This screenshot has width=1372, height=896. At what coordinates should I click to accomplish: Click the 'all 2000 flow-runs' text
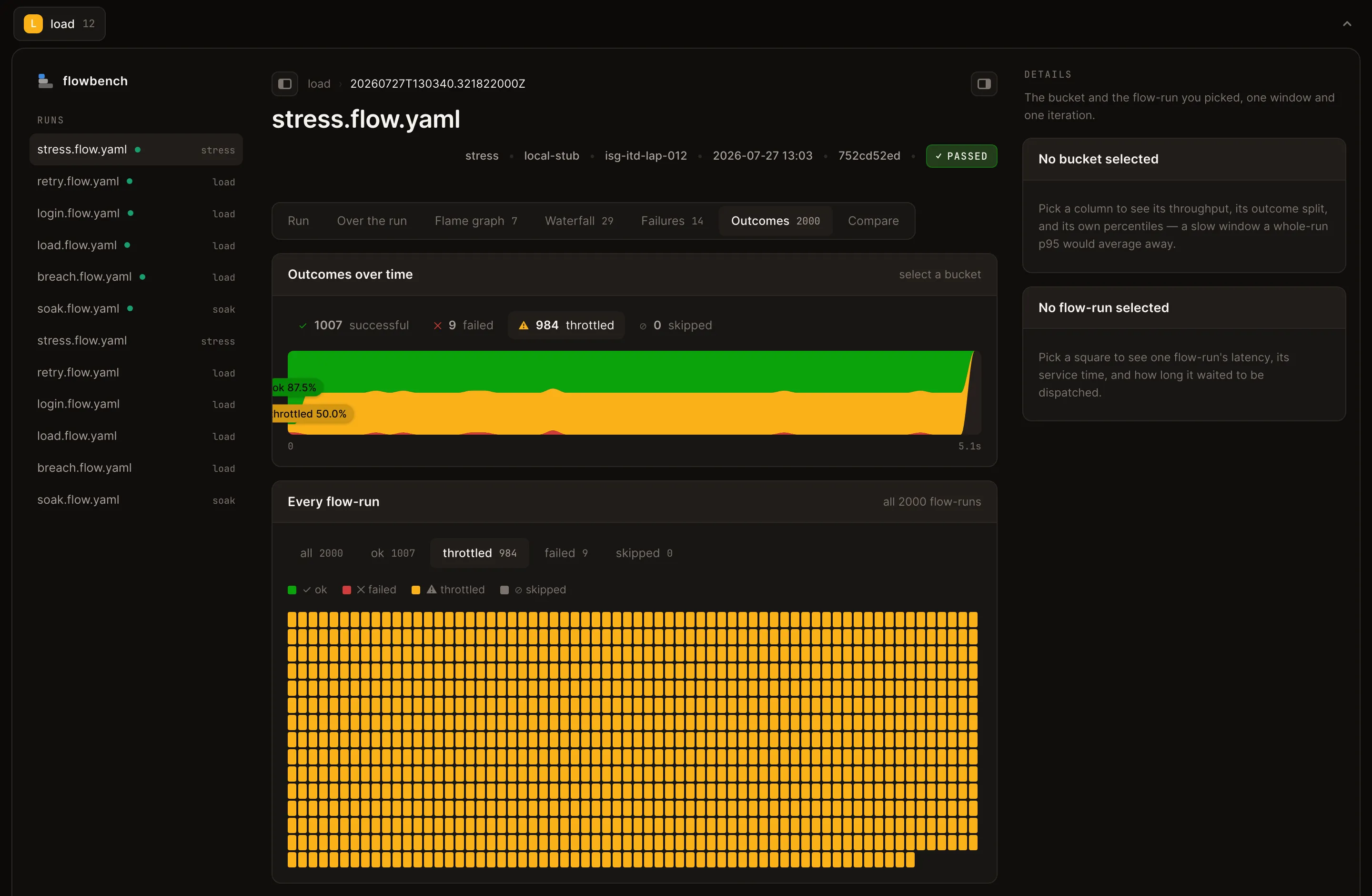(931, 502)
